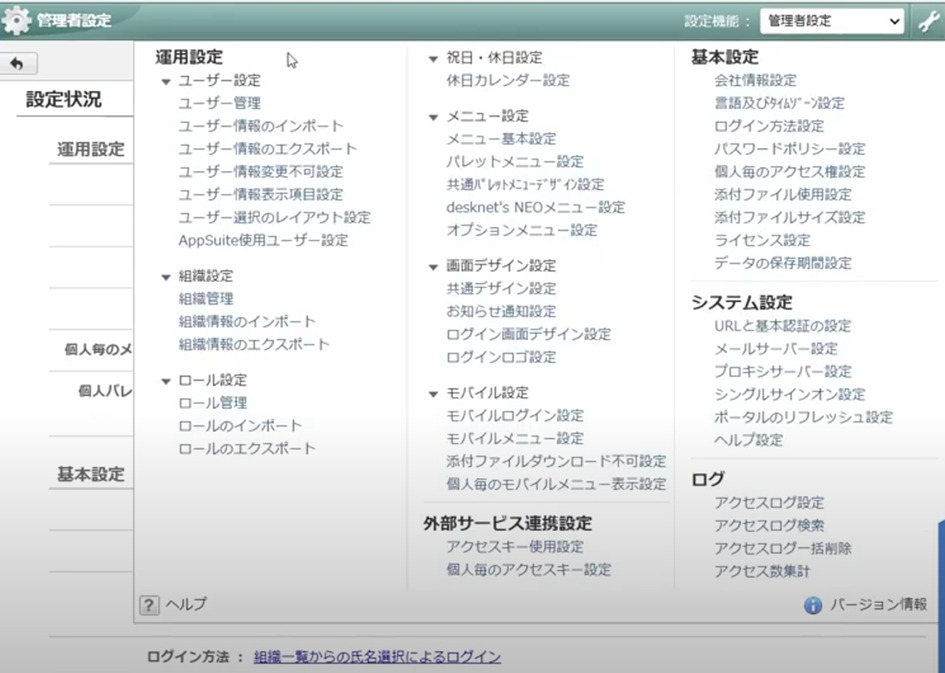945x673 pixels.
Task: Open the 設定機能 dropdown selector
Action: pos(831,21)
